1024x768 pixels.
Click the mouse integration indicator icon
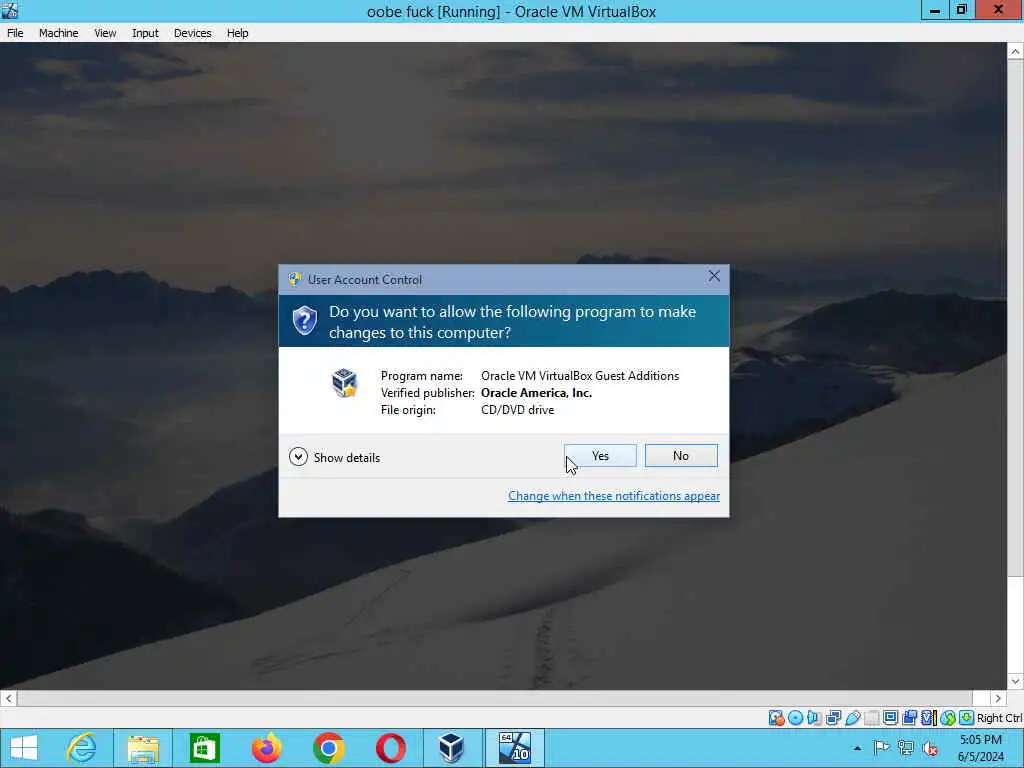[x=948, y=718]
